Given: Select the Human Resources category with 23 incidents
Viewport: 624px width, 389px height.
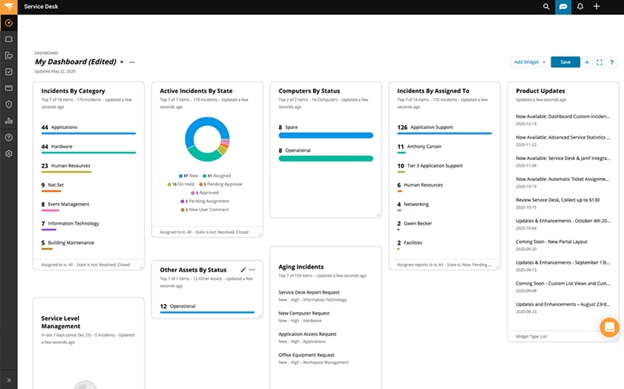Looking at the screenshot, I should [88, 168].
